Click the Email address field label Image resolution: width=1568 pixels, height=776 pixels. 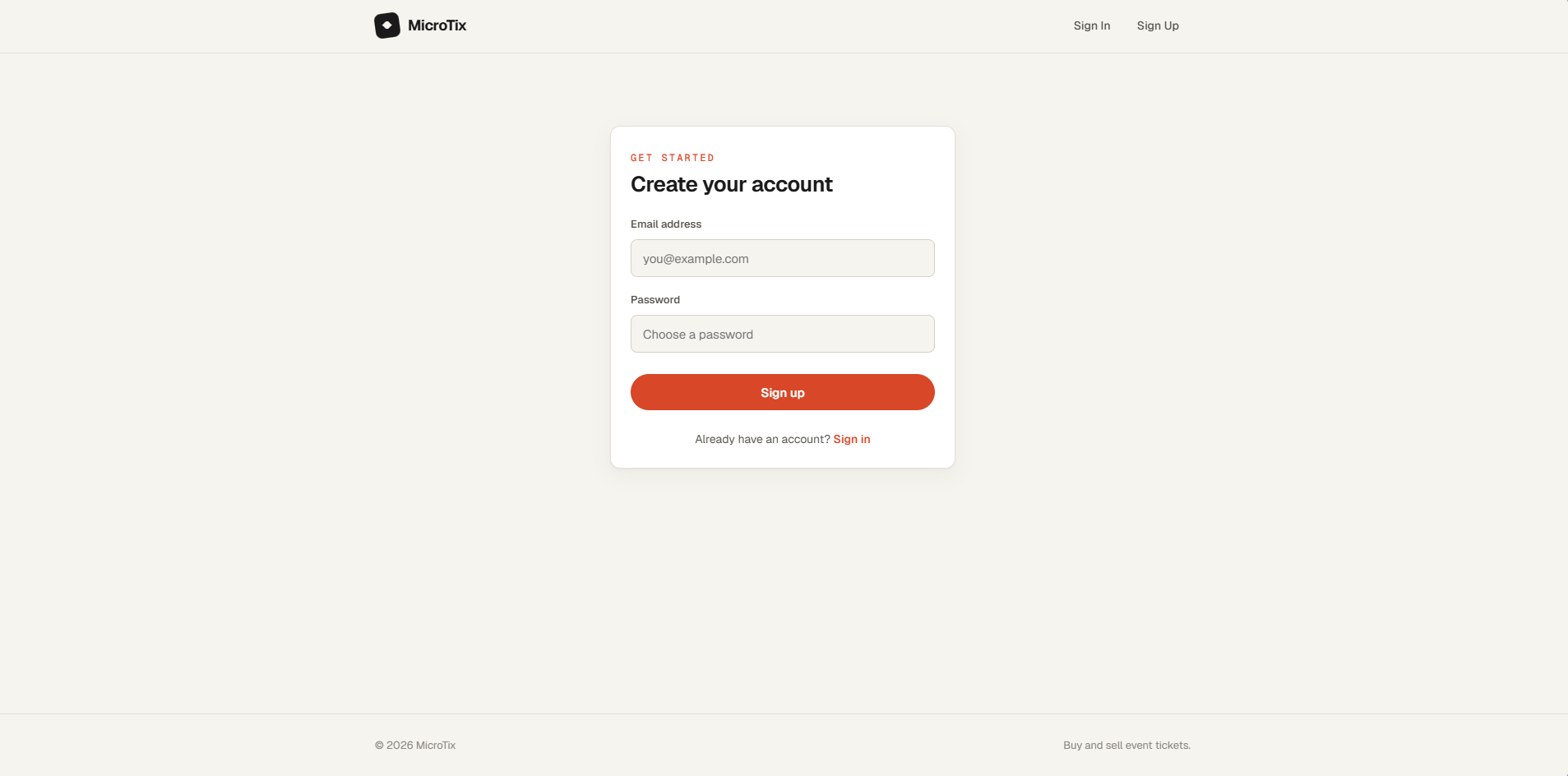(x=666, y=224)
